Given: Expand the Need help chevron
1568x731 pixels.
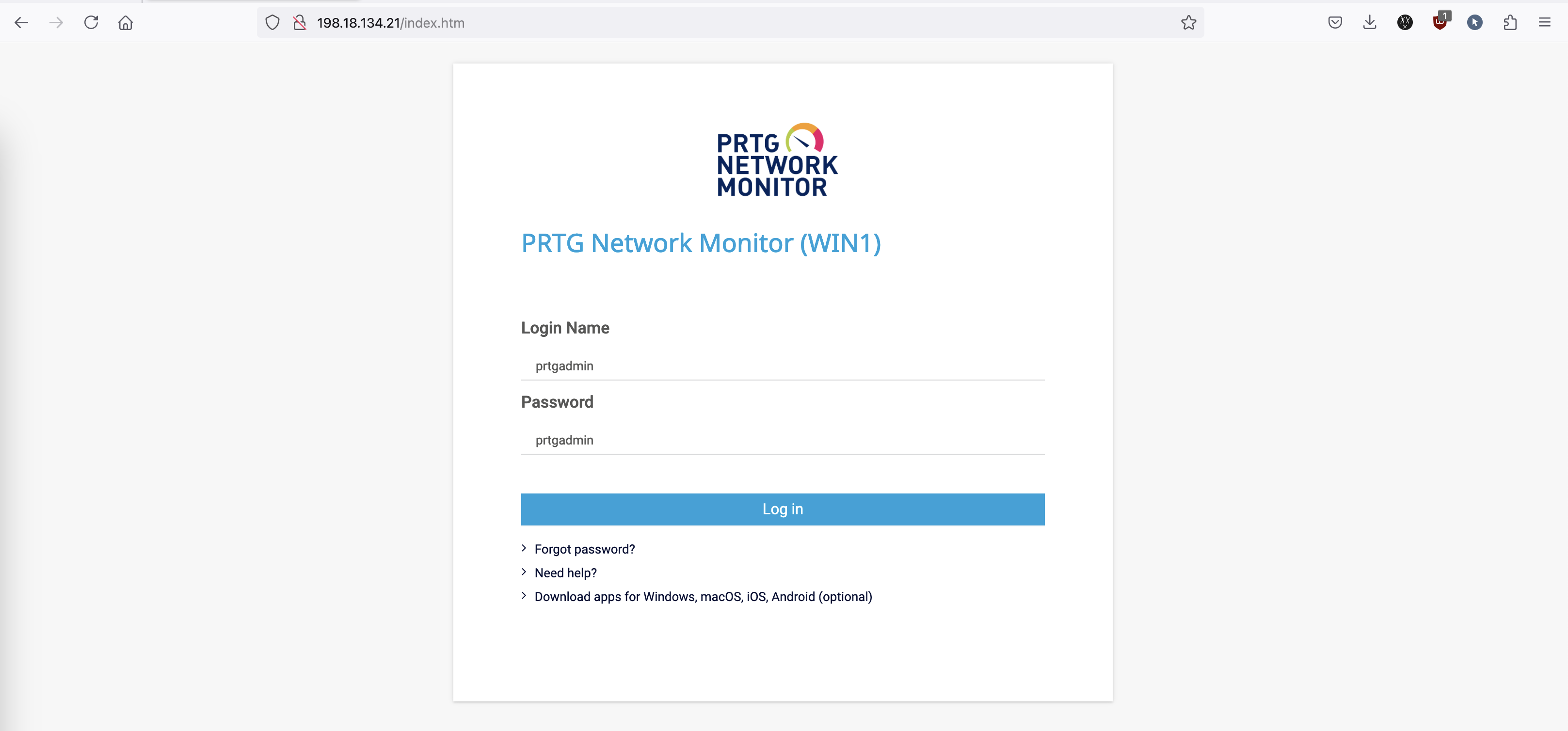Looking at the screenshot, I should point(524,572).
